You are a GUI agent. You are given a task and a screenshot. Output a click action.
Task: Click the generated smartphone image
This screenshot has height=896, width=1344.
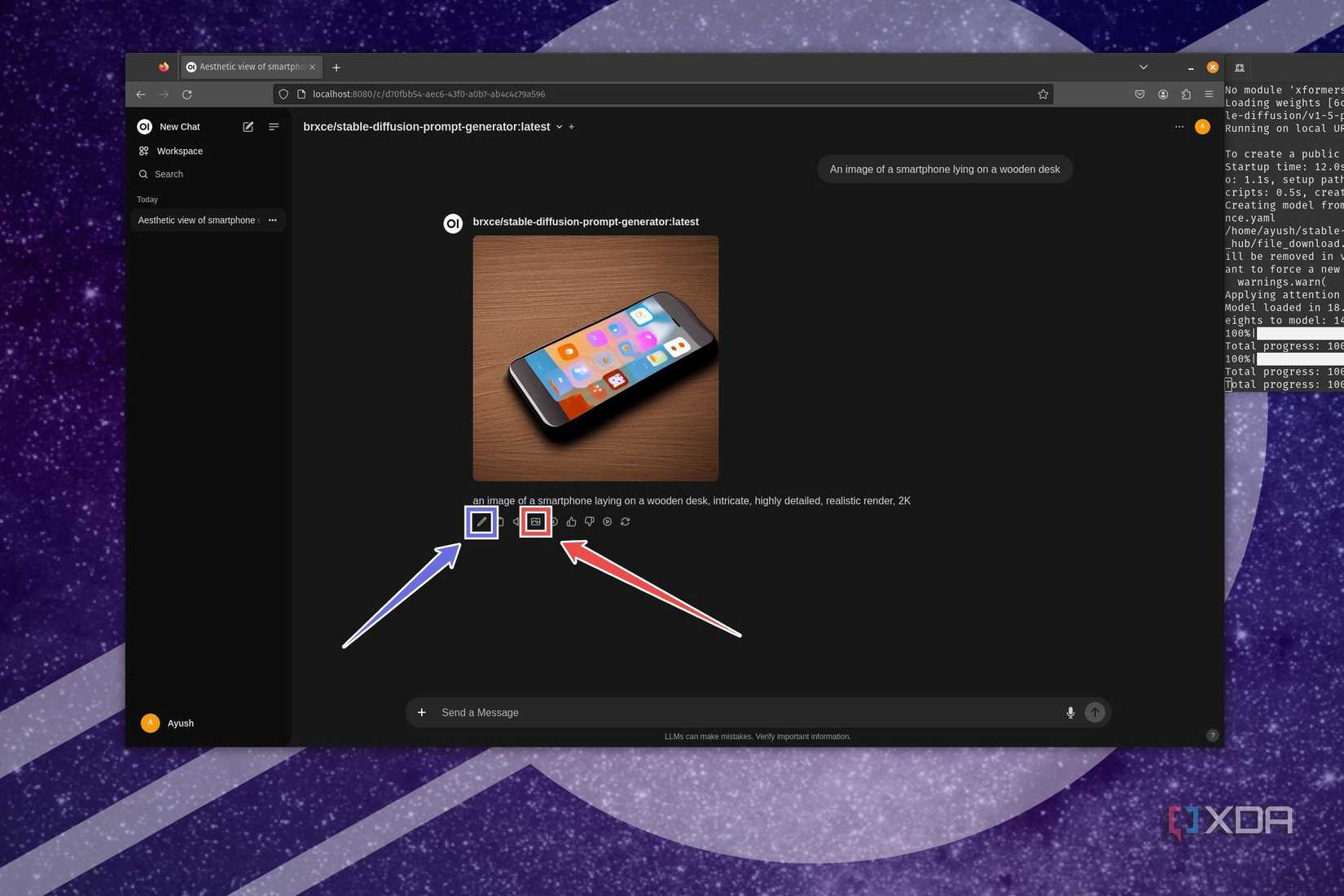pyautogui.click(x=595, y=358)
